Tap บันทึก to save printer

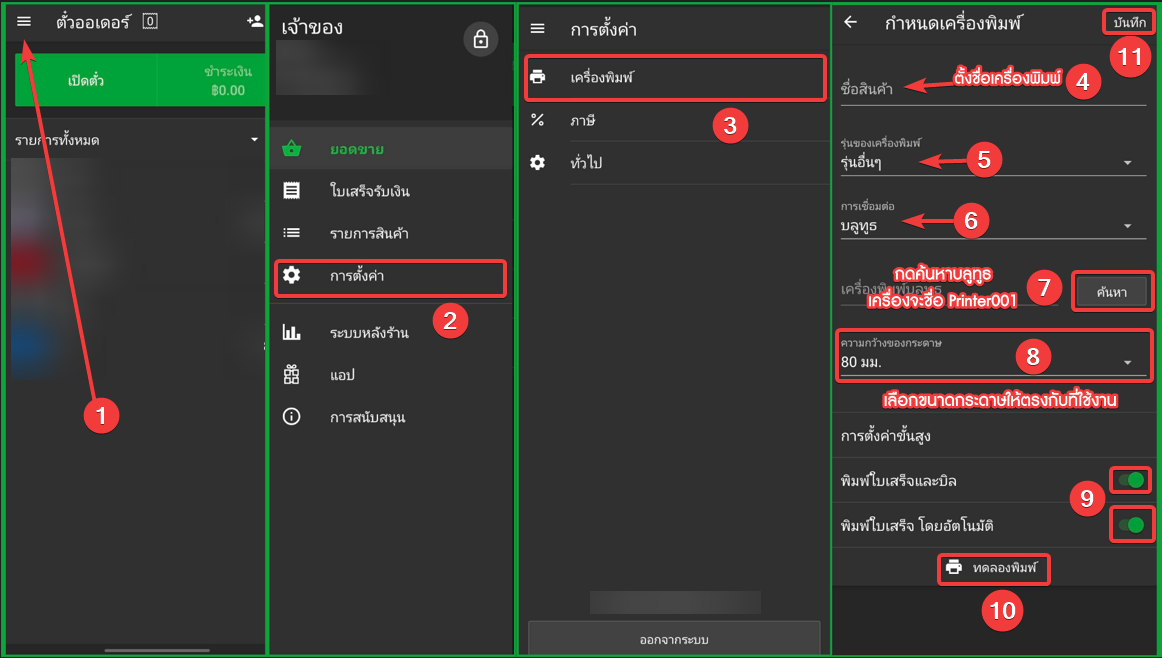1129,22
